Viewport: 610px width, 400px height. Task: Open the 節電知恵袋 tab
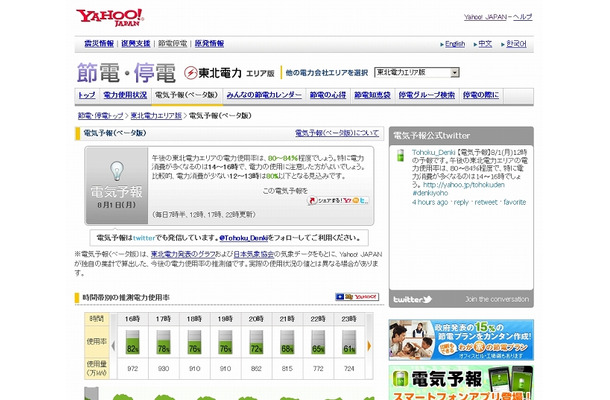coord(372,95)
